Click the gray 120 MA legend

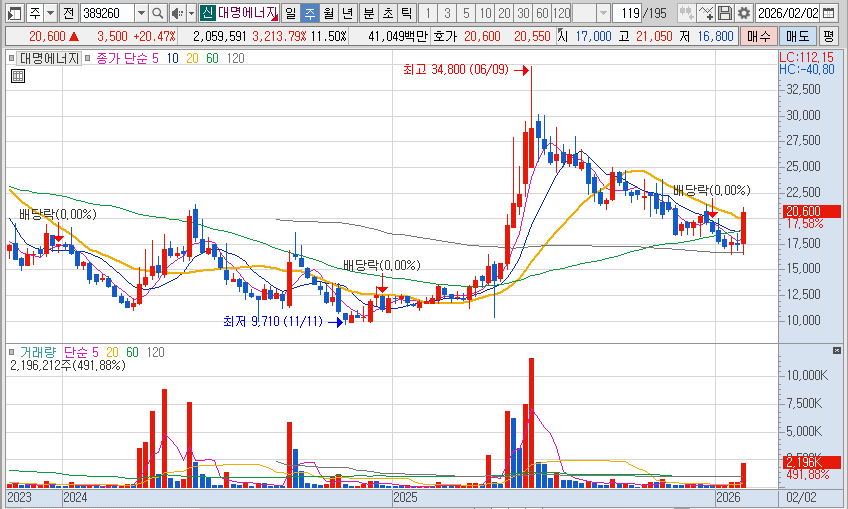click(x=235, y=58)
